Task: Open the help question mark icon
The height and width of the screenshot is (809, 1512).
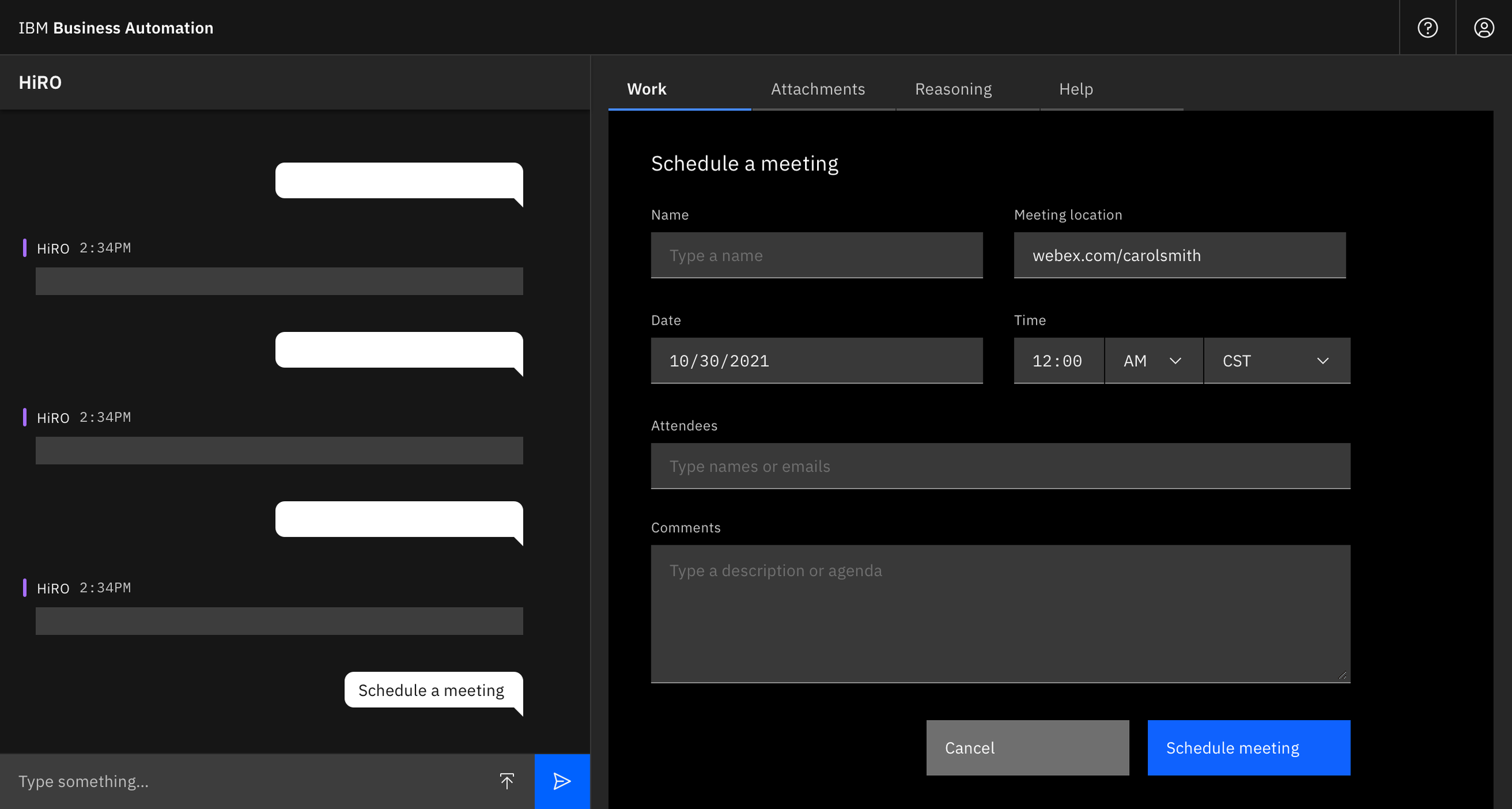Action: click(1427, 28)
